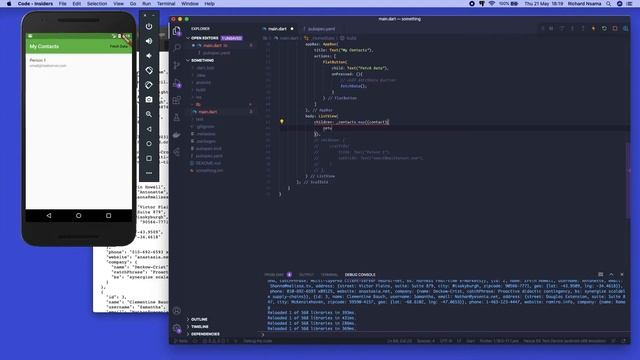Image resolution: width=640 pixels, height=360 pixels.
Task: Take an emulator screenshot with the camera icon
Action: [x=149, y=99]
